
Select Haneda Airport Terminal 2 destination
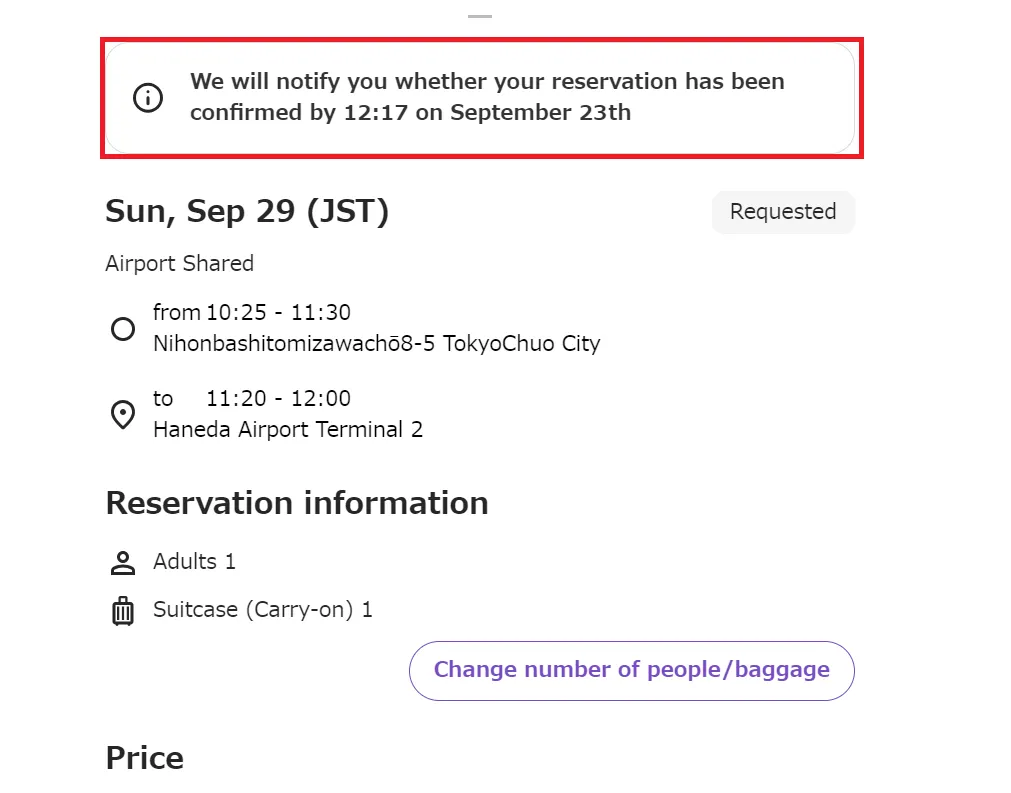pyautogui.click(x=288, y=430)
